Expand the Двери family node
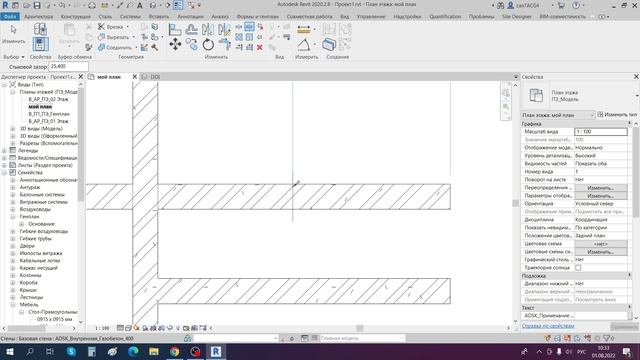The image size is (640, 360). pos(13,246)
